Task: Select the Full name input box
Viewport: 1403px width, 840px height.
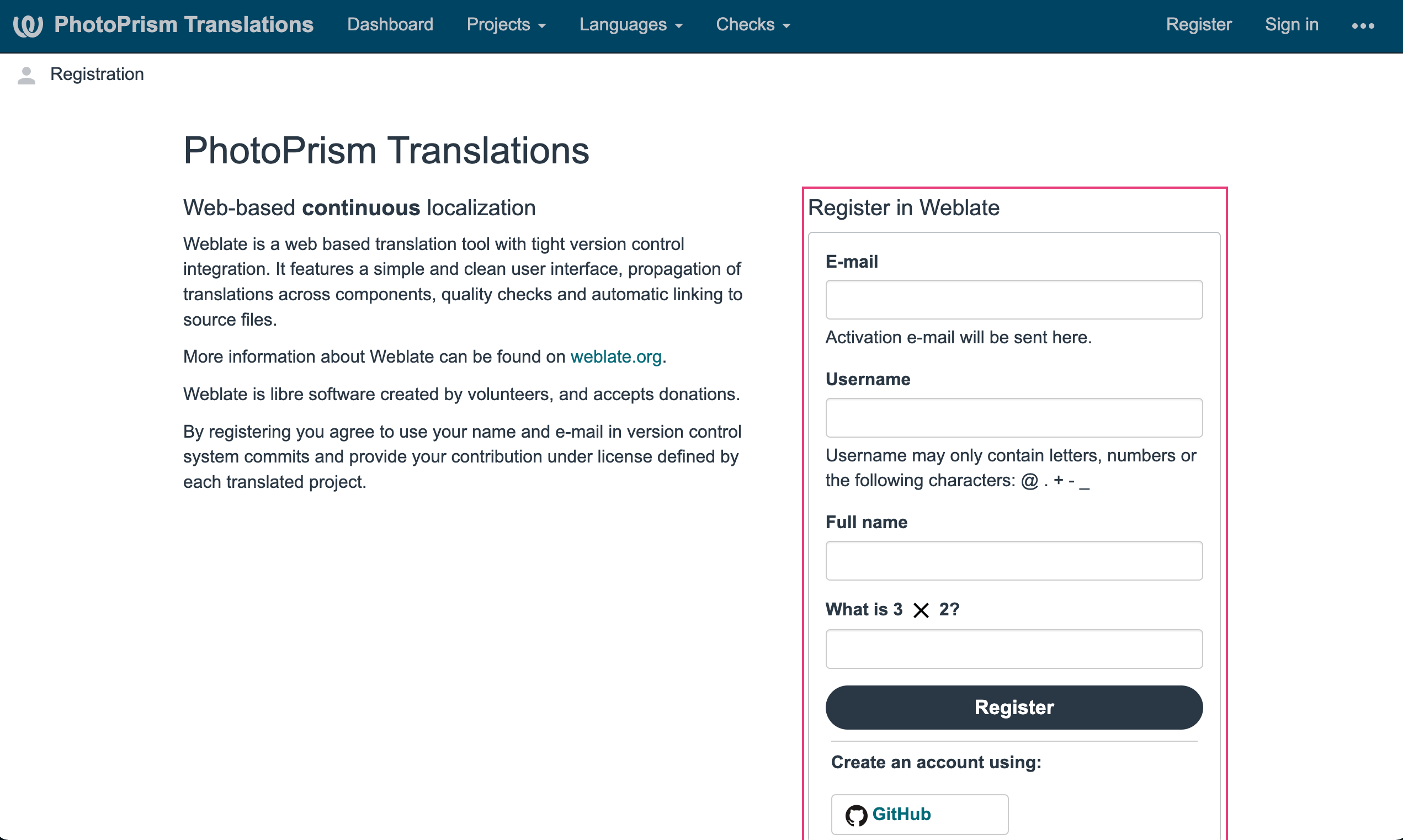Action: tap(1014, 560)
